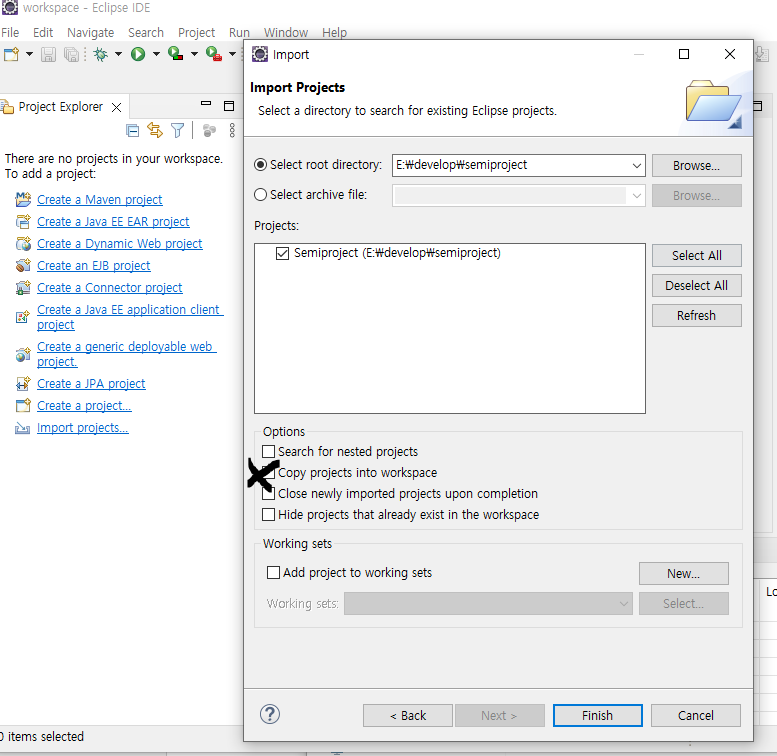Open the Search menu

[x=146, y=33]
